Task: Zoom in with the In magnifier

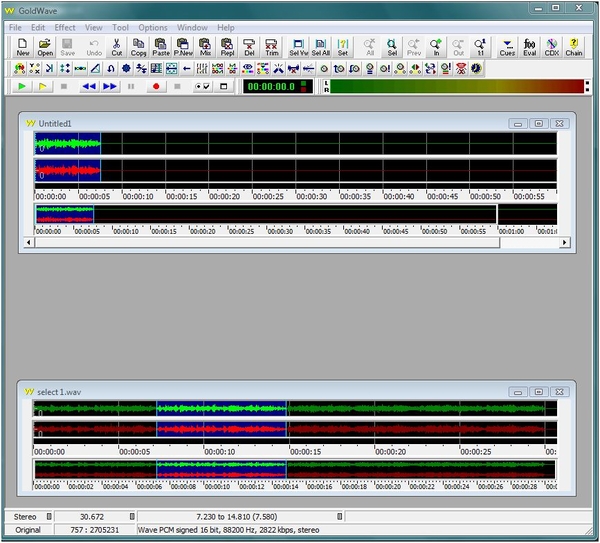Action: (x=436, y=47)
